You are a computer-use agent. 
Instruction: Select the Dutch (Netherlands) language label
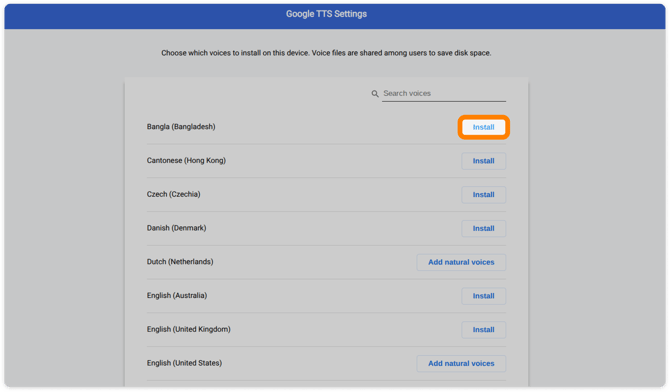(180, 262)
